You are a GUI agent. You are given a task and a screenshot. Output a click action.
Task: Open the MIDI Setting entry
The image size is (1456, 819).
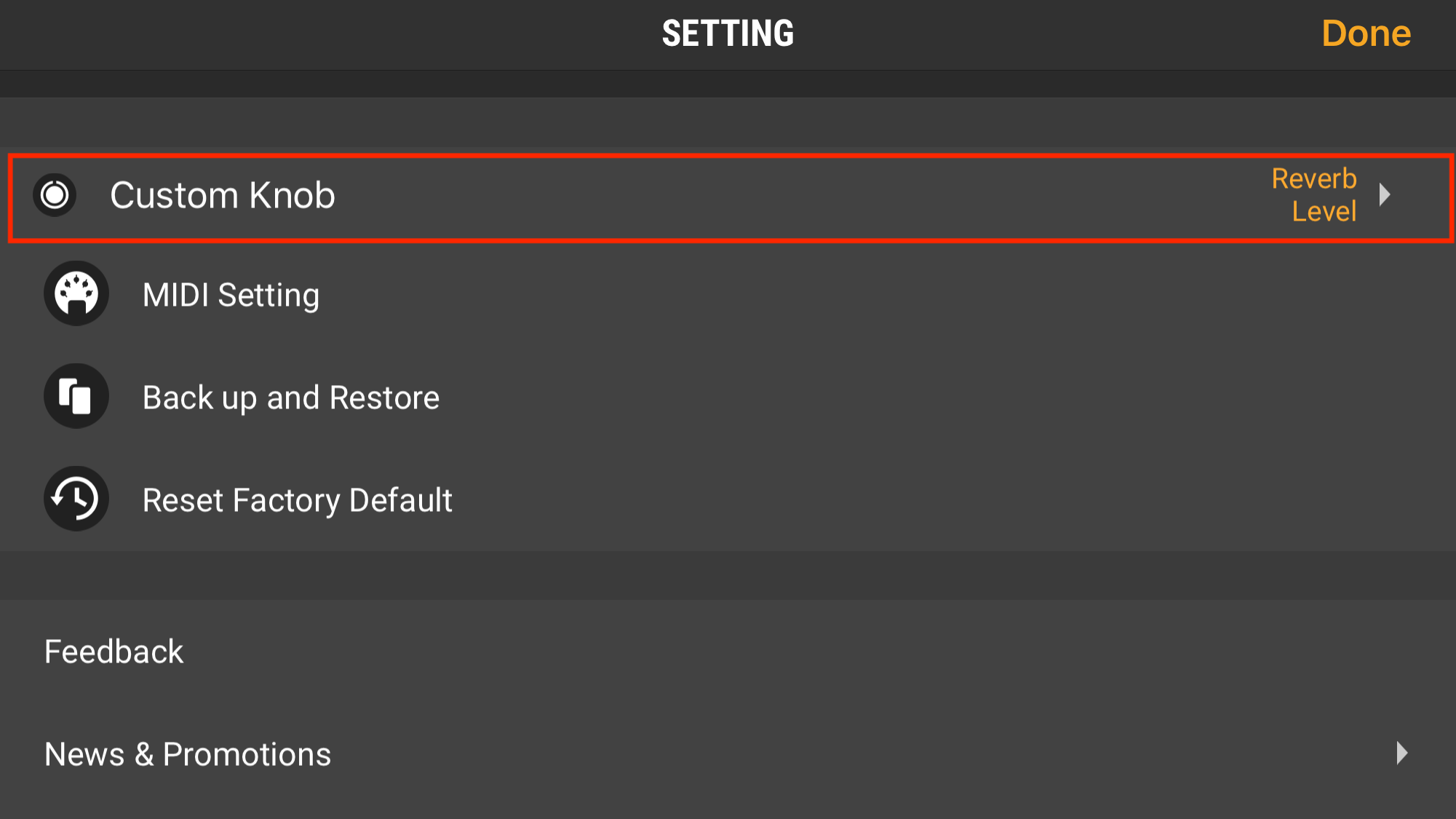pos(231,295)
